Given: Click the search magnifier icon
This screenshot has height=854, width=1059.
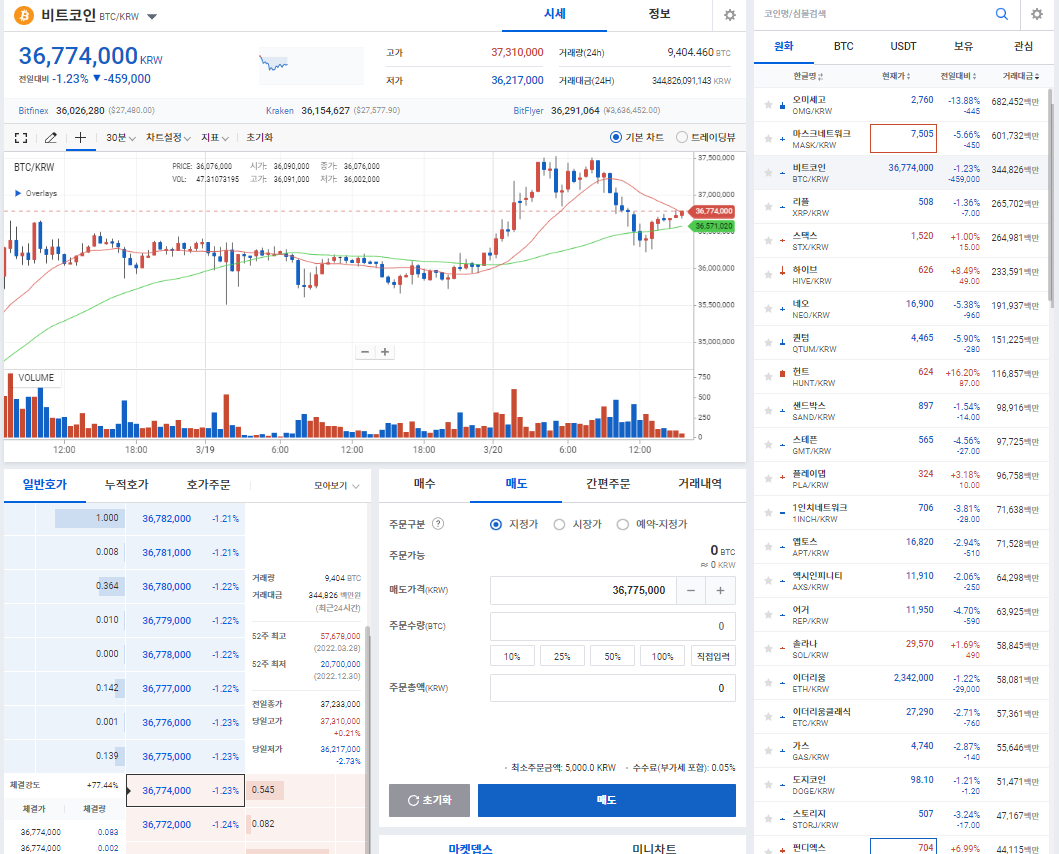Looking at the screenshot, I should (1002, 14).
